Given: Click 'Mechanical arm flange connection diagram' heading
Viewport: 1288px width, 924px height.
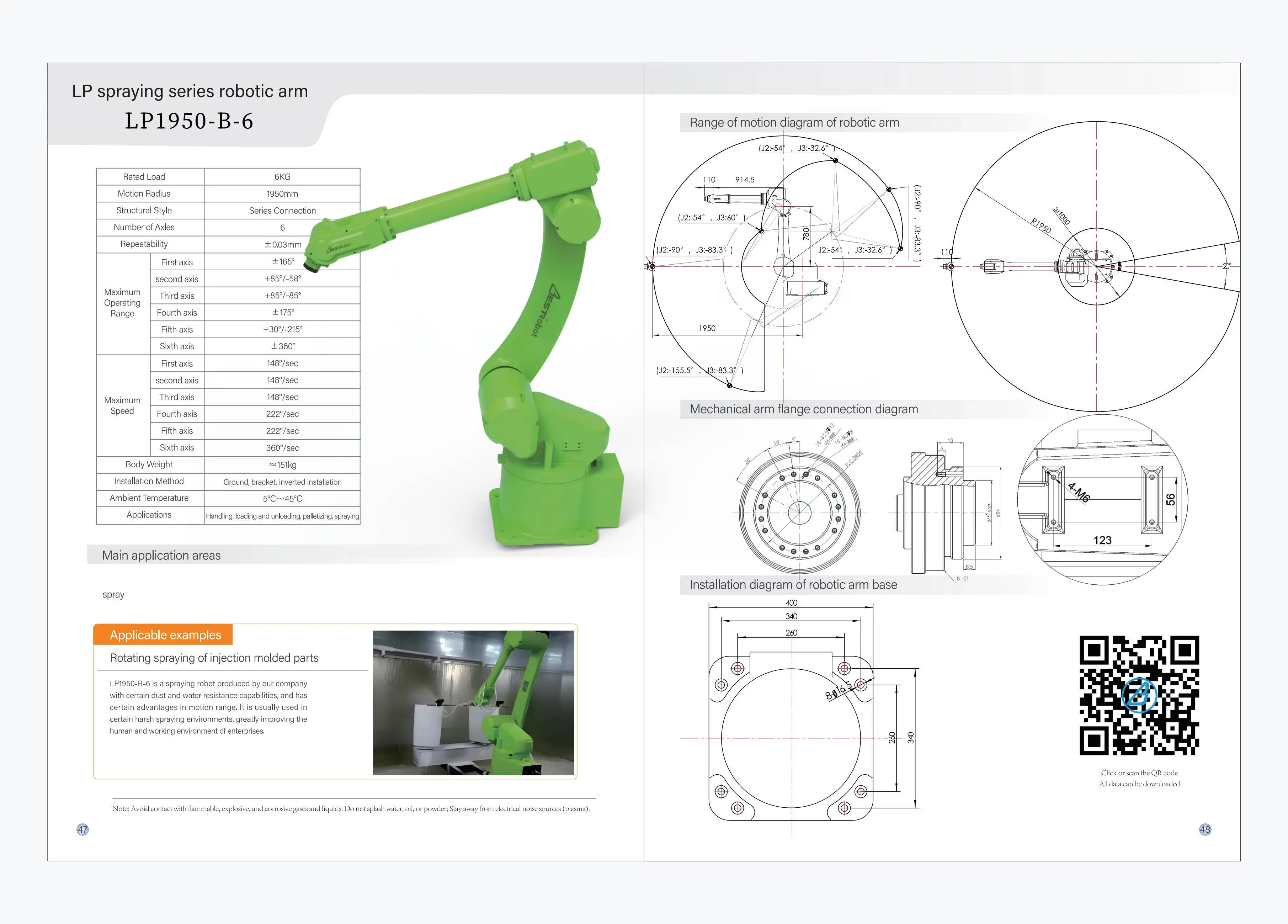Looking at the screenshot, I should point(804,409).
